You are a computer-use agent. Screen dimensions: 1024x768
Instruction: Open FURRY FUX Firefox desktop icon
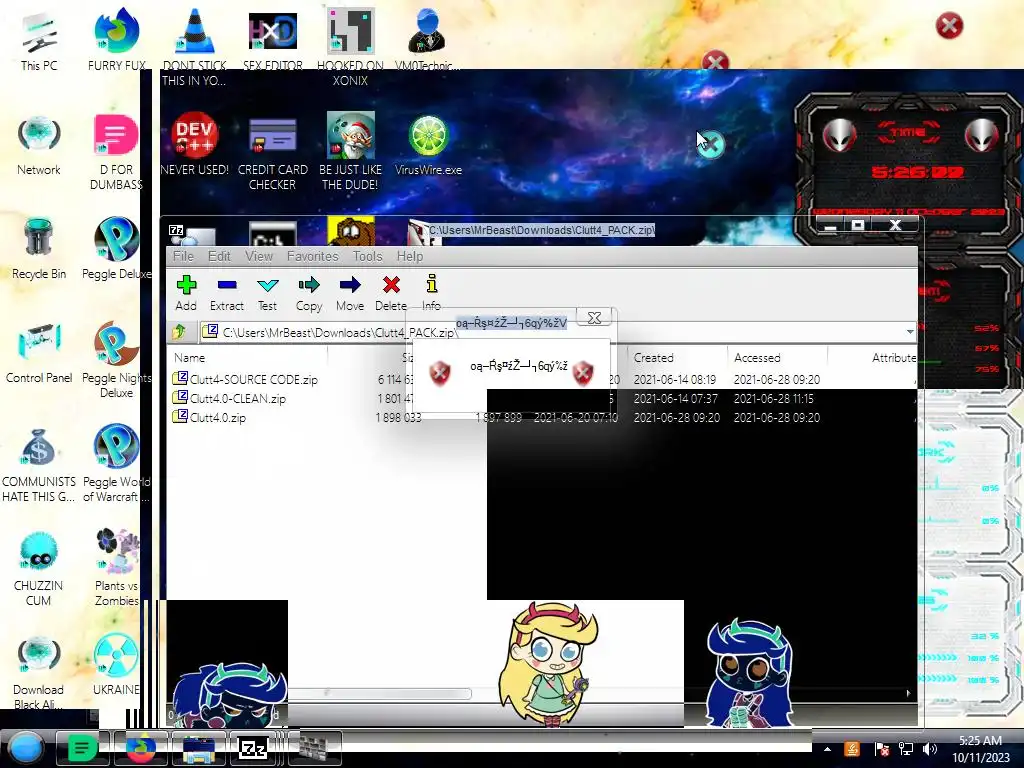pos(117,40)
